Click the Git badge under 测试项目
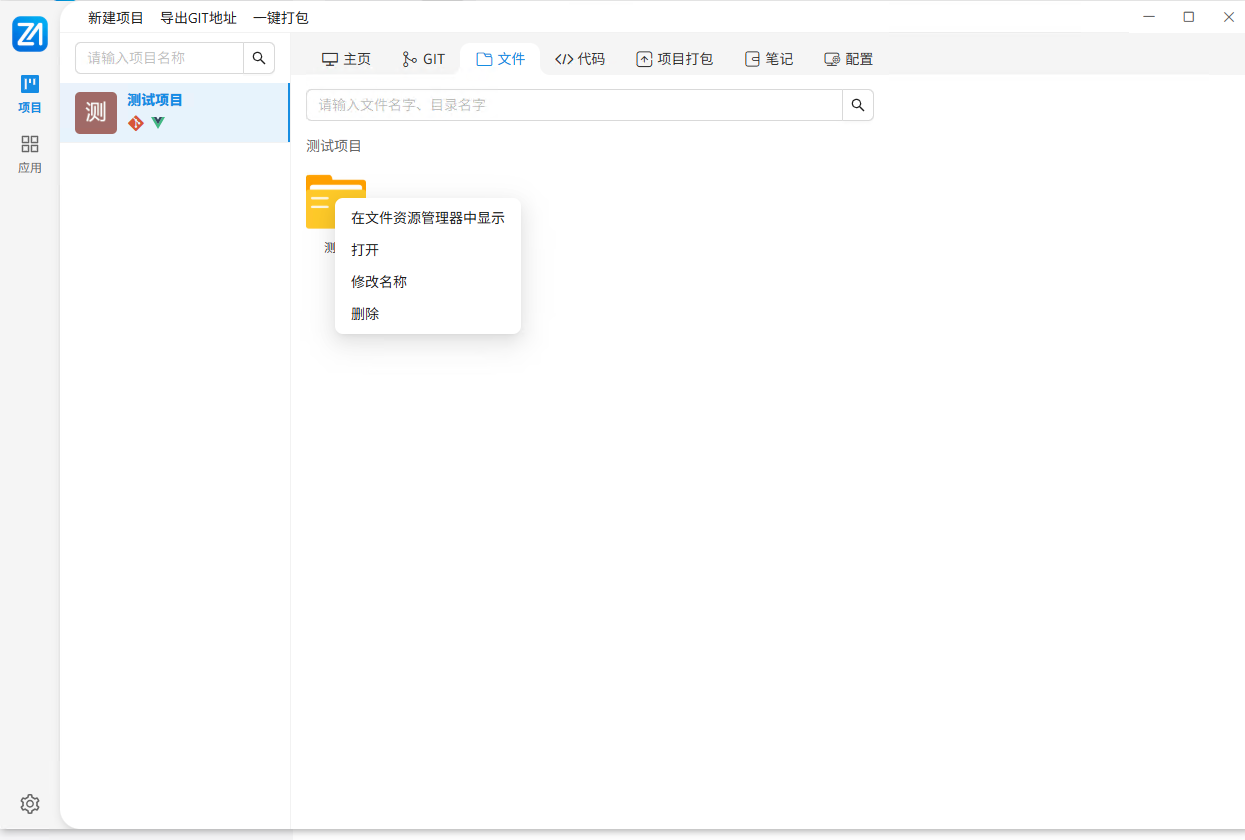 [x=135, y=123]
